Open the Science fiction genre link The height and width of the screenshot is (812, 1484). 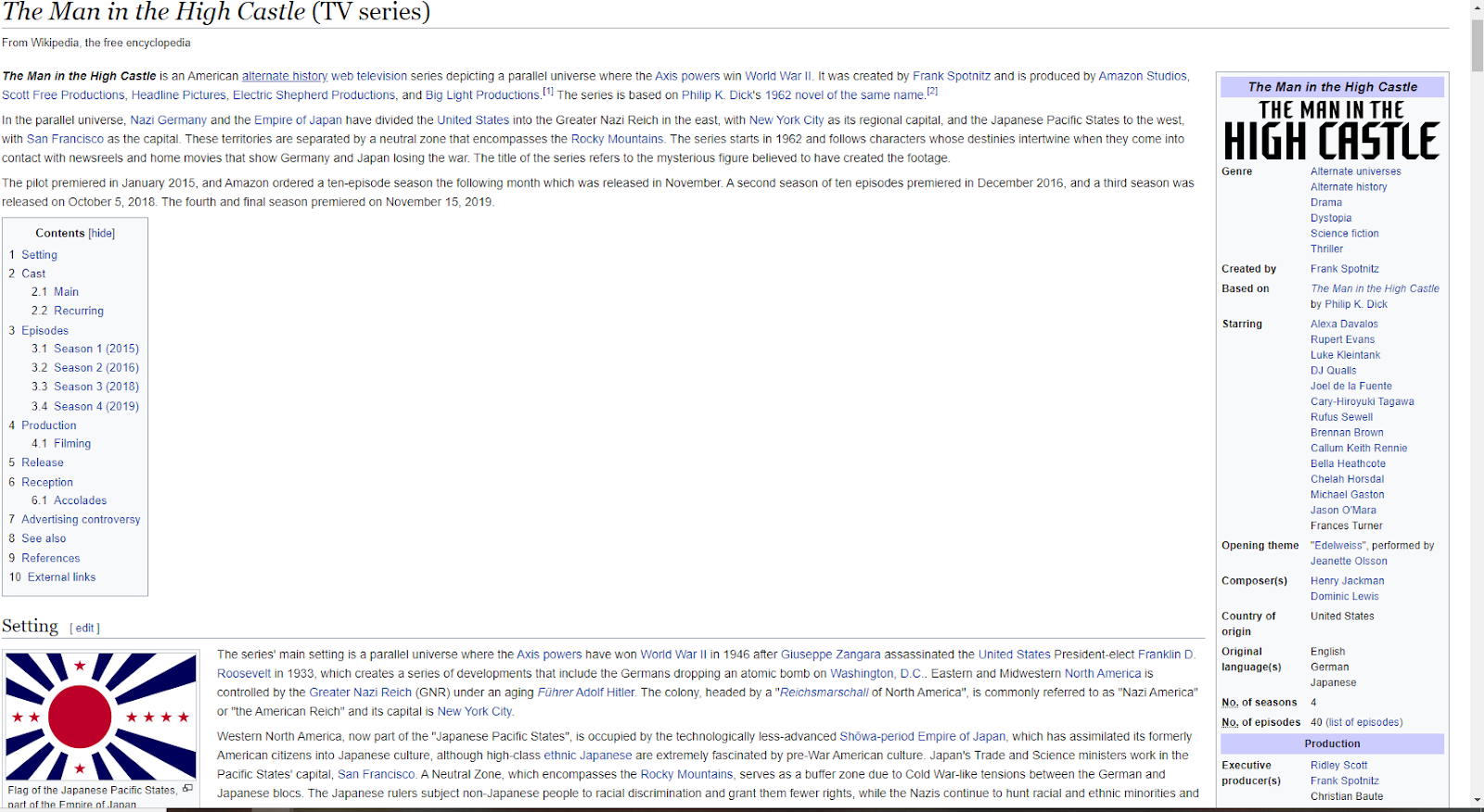1344,234
